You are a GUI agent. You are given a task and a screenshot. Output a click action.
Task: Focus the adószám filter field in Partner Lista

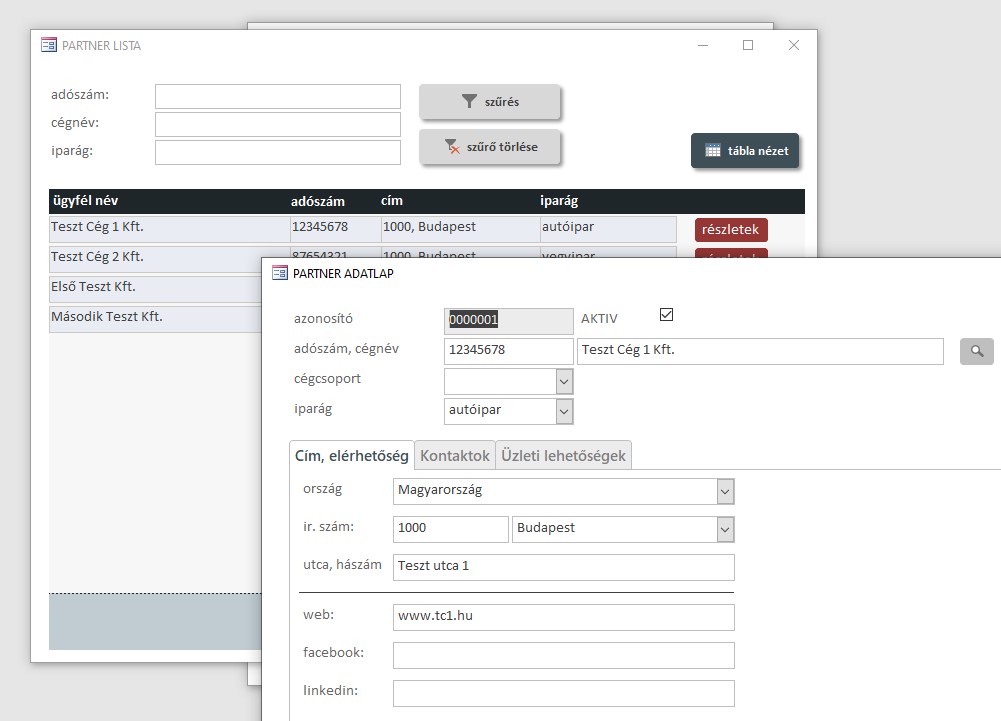(278, 96)
